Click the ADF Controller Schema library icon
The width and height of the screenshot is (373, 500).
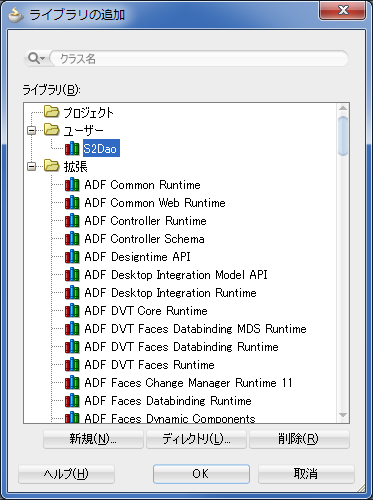click(72, 239)
